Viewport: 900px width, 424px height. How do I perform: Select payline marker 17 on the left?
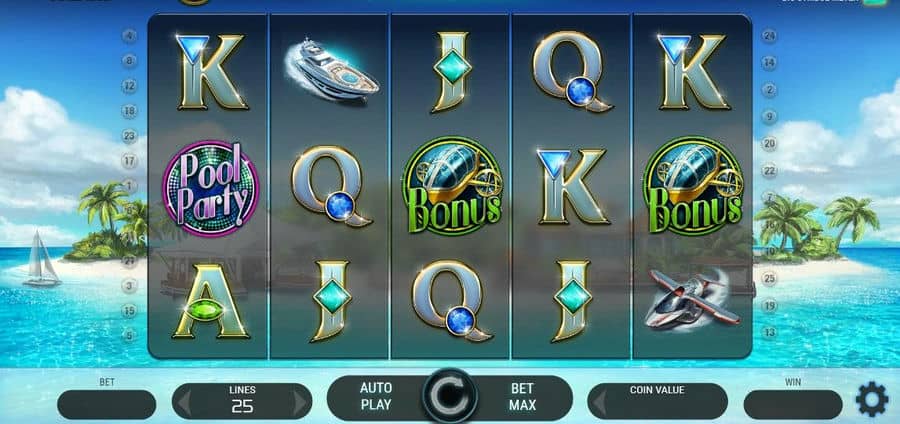point(130,161)
